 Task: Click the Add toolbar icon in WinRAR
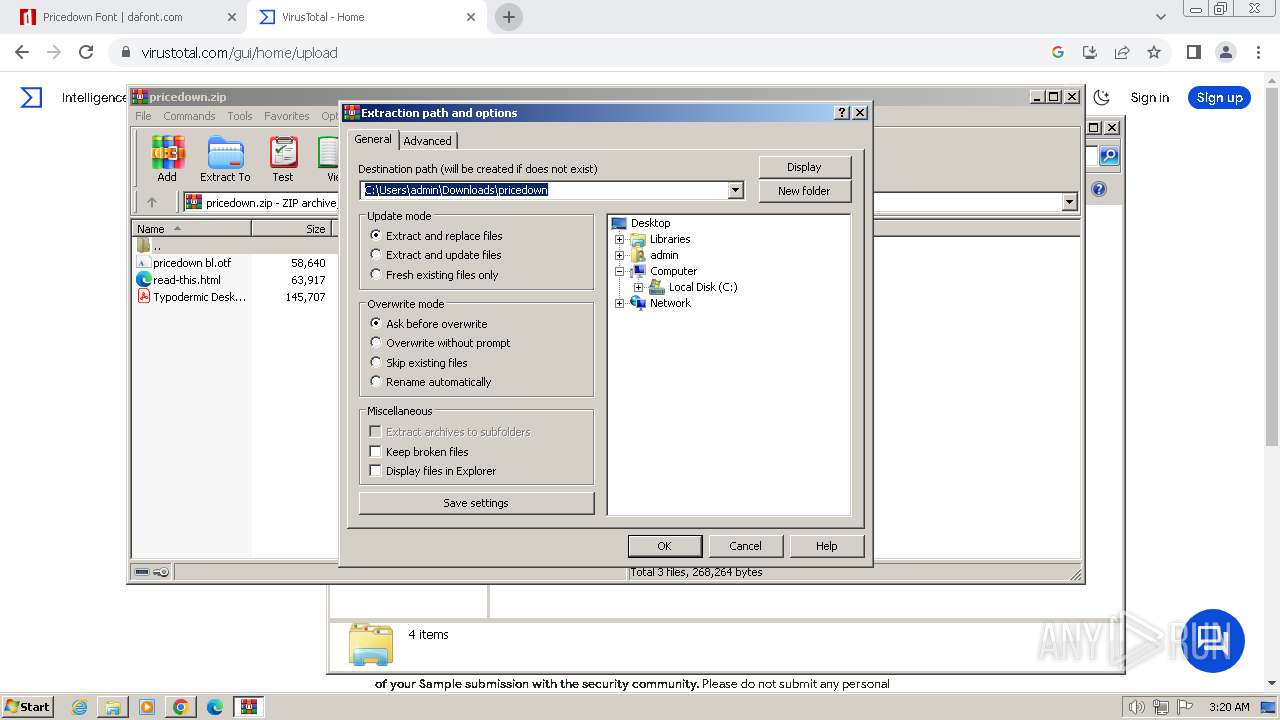[167, 159]
